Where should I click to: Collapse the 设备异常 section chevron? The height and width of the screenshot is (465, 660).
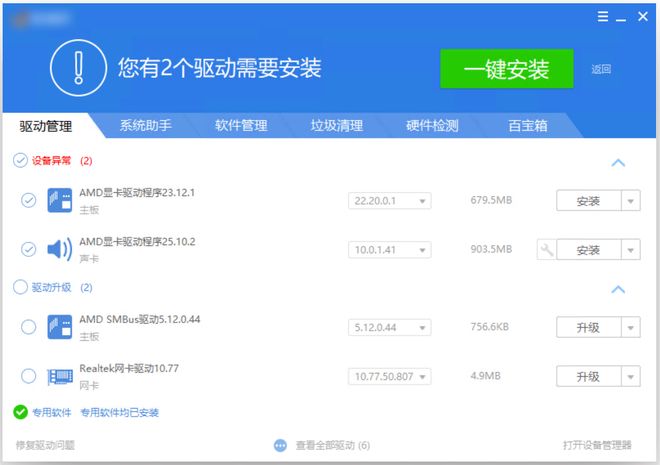click(x=618, y=162)
